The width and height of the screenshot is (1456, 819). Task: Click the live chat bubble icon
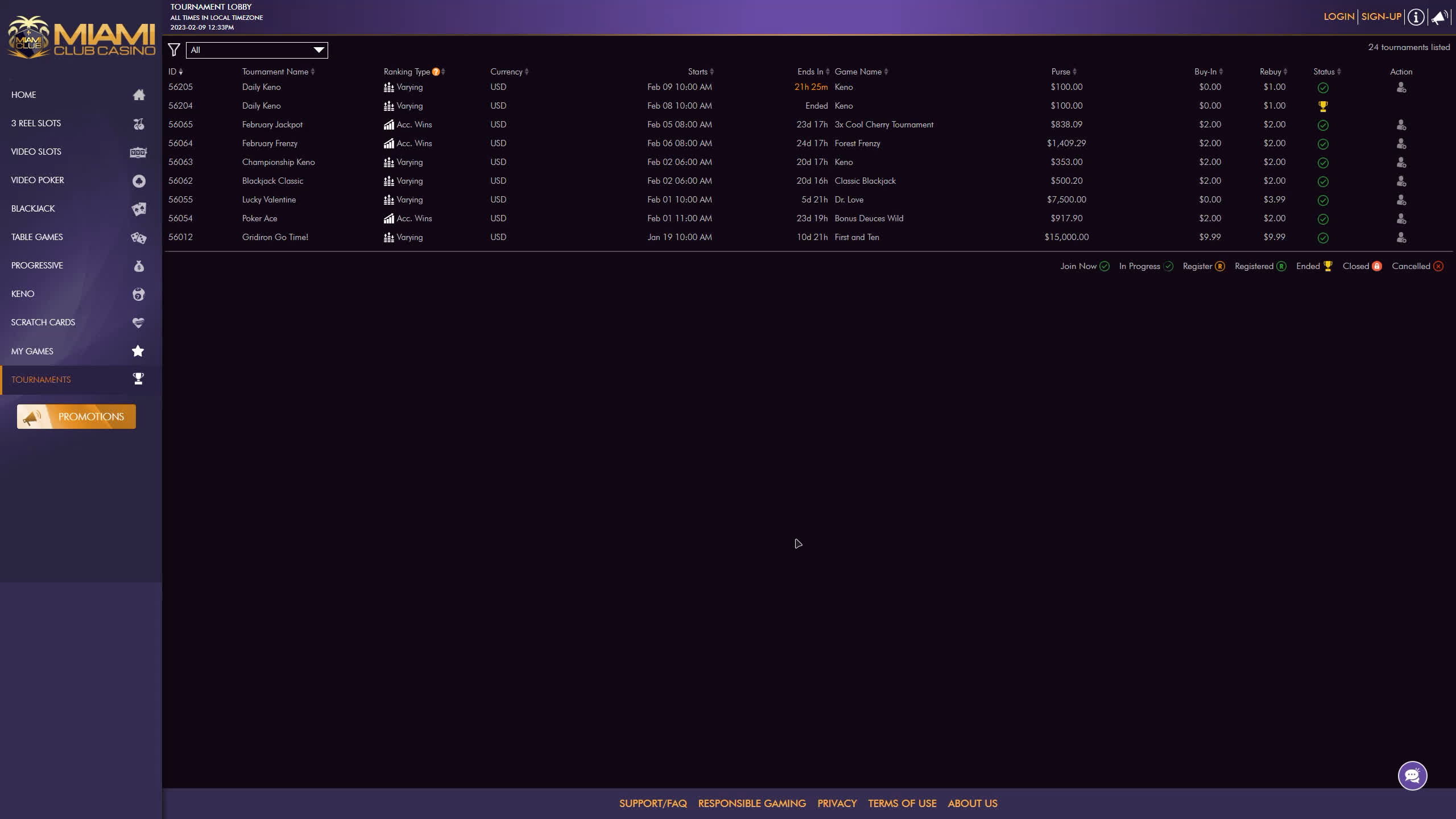pyautogui.click(x=1412, y=775)
